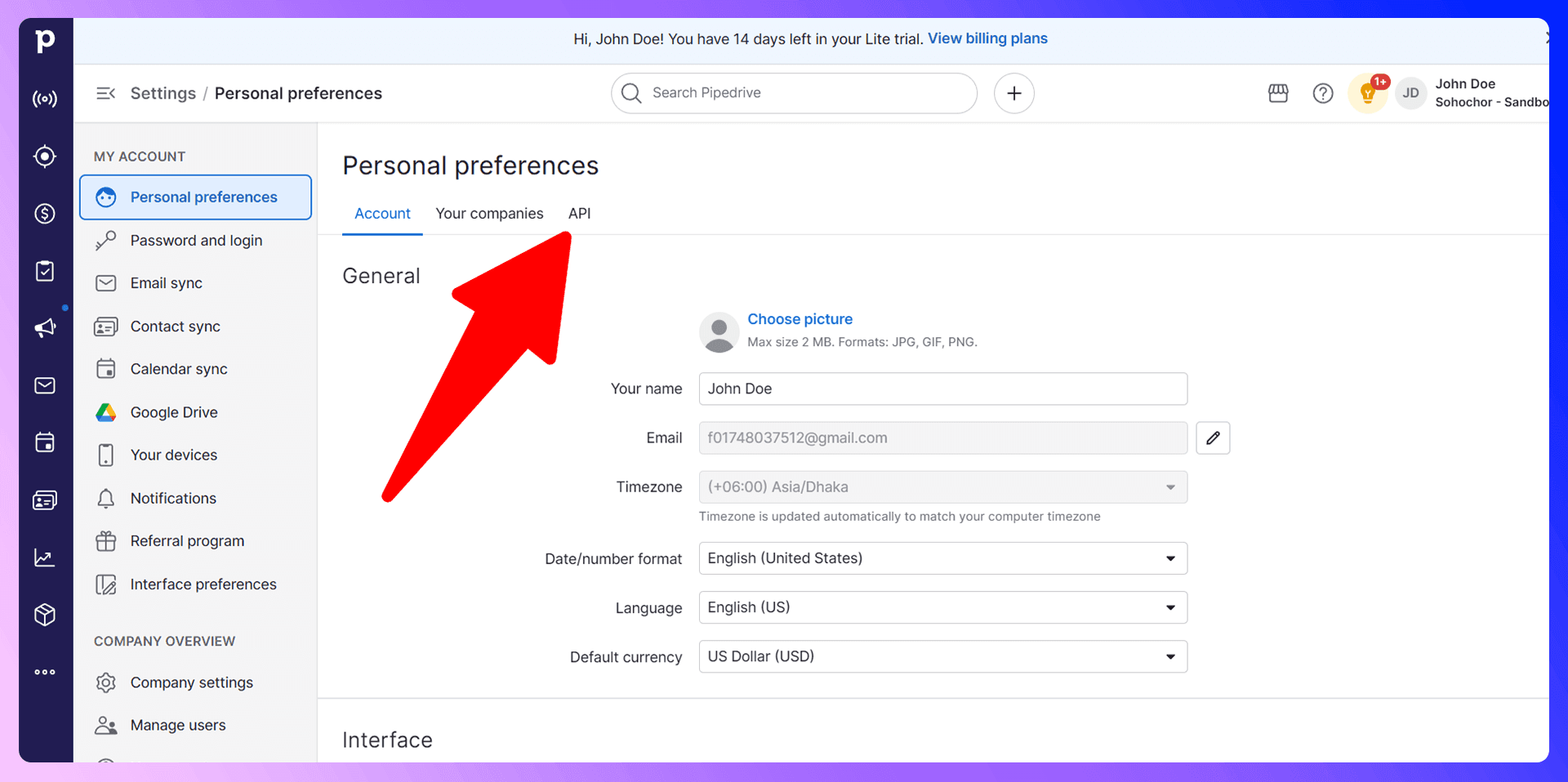This screenshot has width=1568, height=782.
Task: Click the Choose picture link
Action: pyautogui.click(x=800, y=319)
